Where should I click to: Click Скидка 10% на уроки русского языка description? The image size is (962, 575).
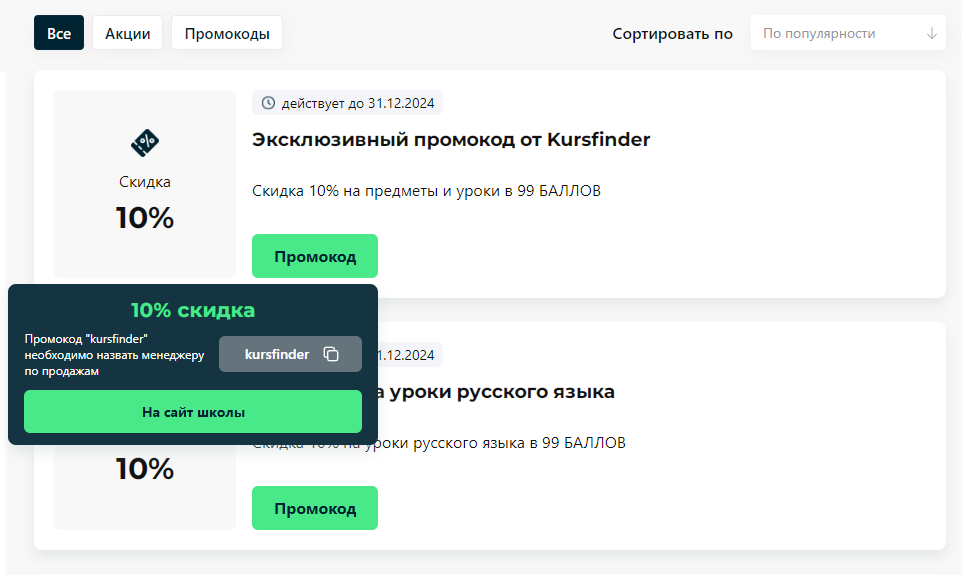[439, 443]
